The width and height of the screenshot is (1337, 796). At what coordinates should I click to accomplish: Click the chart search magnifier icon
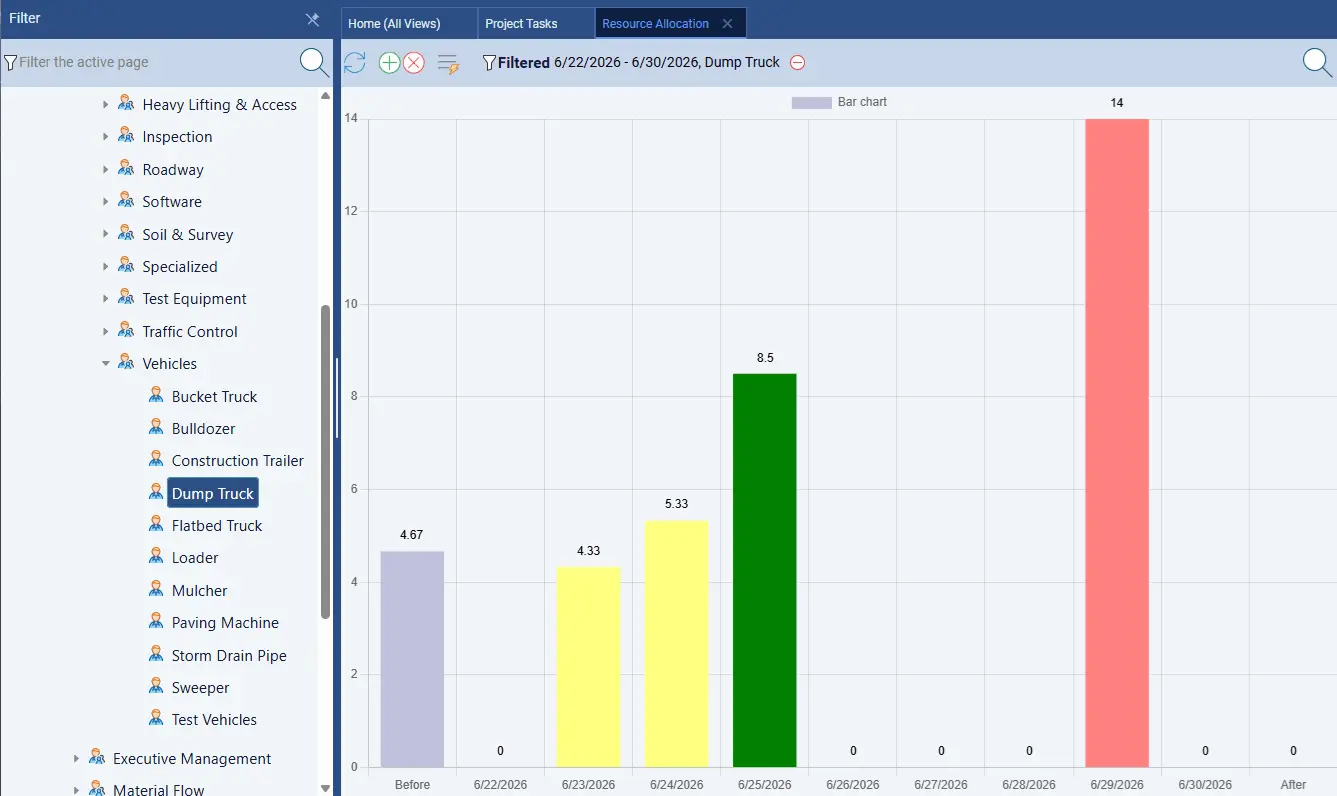1317,62
